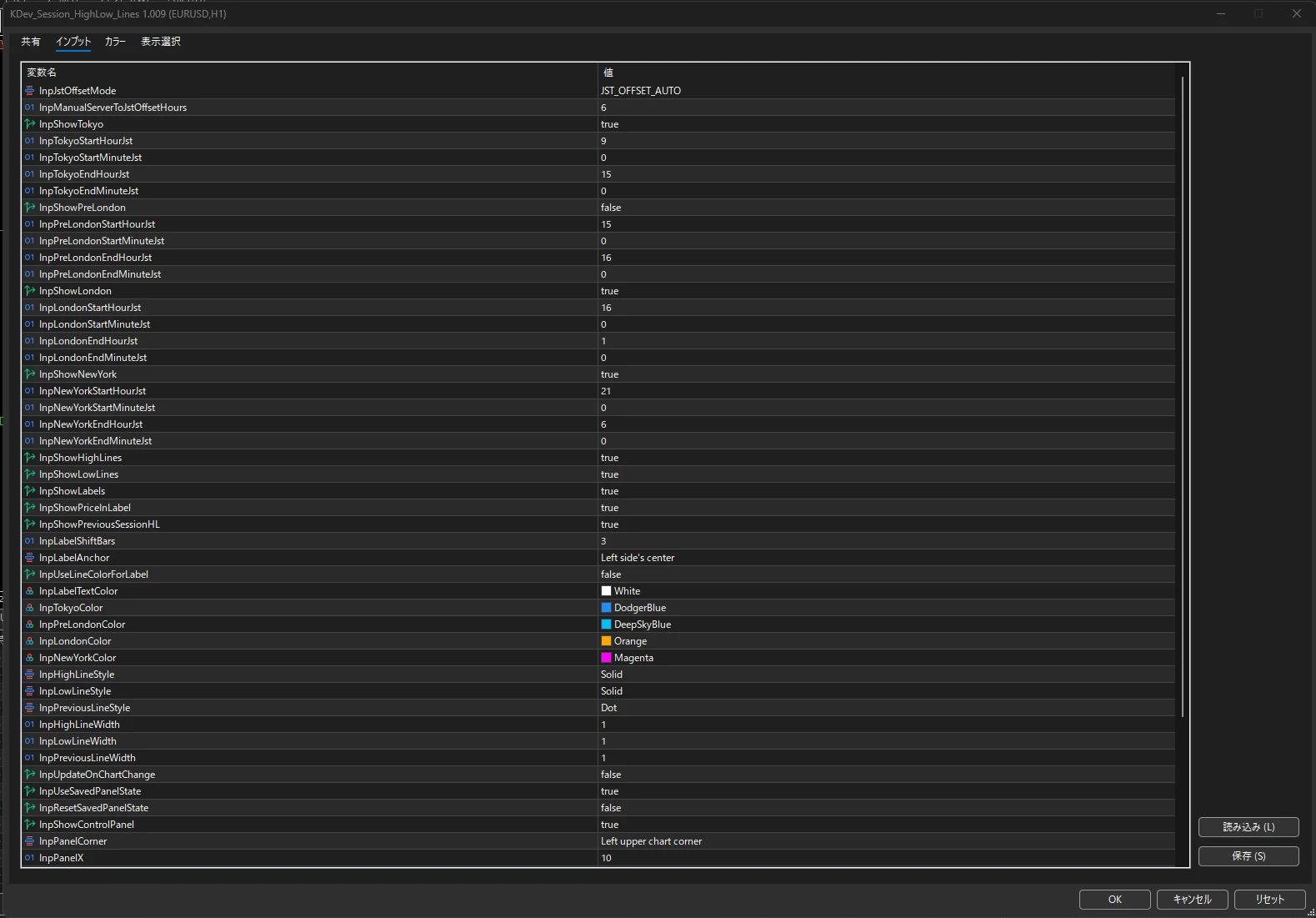This screenshot has width=1316, height=918.
Task: Click the color icon beside InpLabelTextColor
Action: pyautogui.click(x=30, y=591)
